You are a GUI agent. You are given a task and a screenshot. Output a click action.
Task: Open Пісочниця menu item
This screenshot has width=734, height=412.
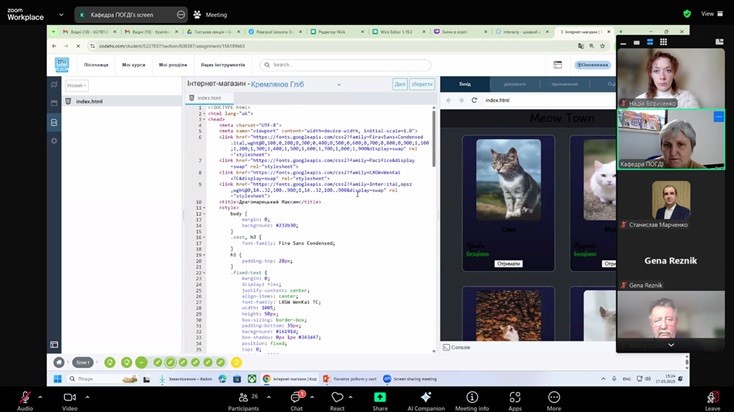pos(96,65)
